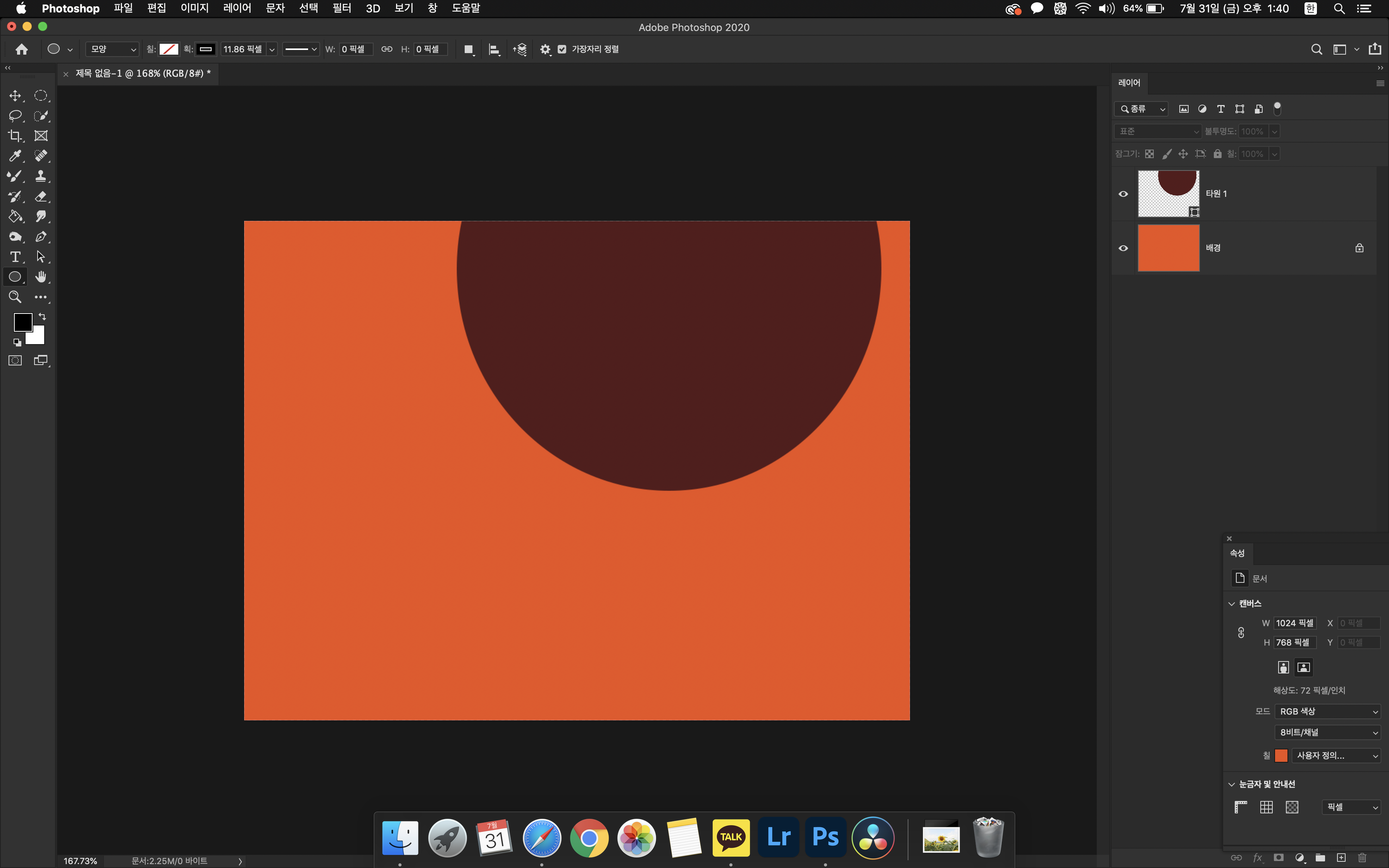Select the Zoom tool

(x=15, y=297)
